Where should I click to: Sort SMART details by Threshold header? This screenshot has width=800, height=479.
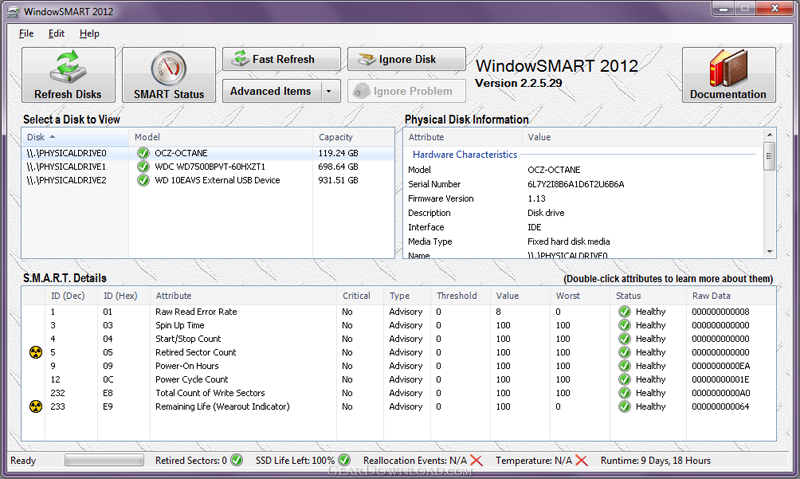[461, 296]
